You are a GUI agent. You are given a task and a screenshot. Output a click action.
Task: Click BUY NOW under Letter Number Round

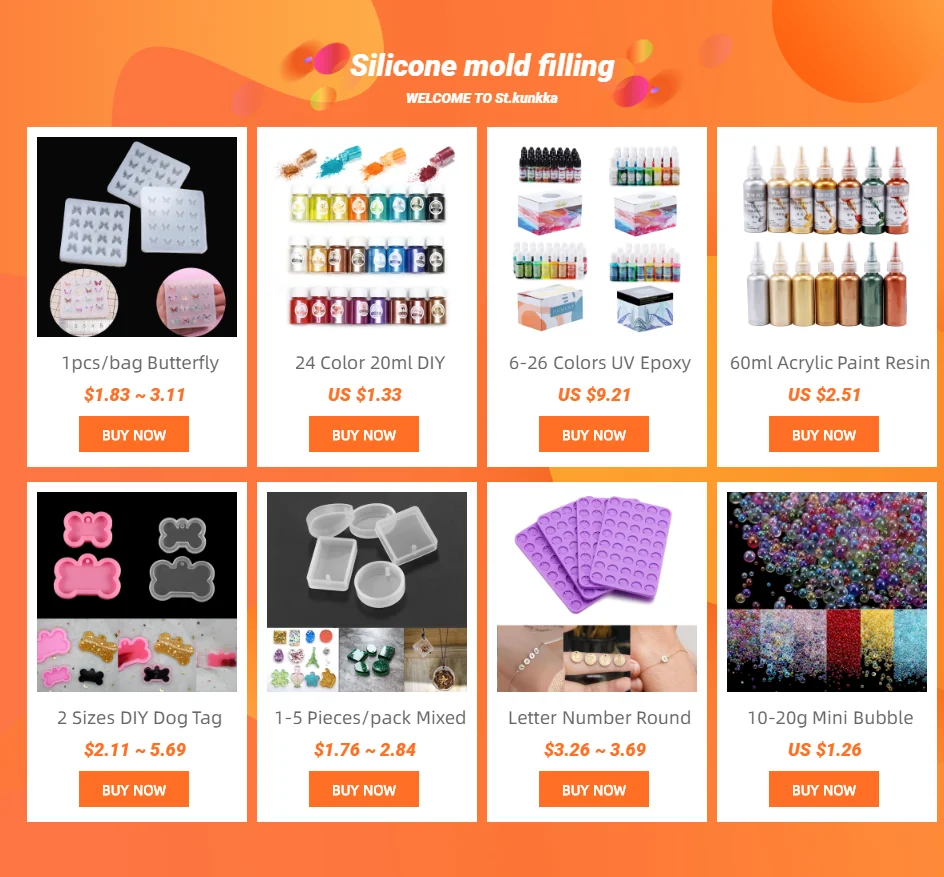pyautogui.click(x=594, y=789)
